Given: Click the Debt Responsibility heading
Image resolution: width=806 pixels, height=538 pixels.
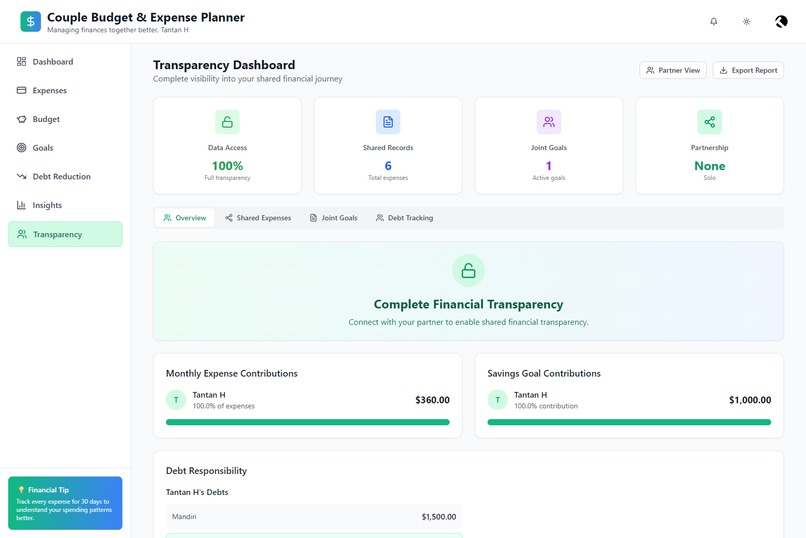Looking at the screenshot, I should 206,471.
